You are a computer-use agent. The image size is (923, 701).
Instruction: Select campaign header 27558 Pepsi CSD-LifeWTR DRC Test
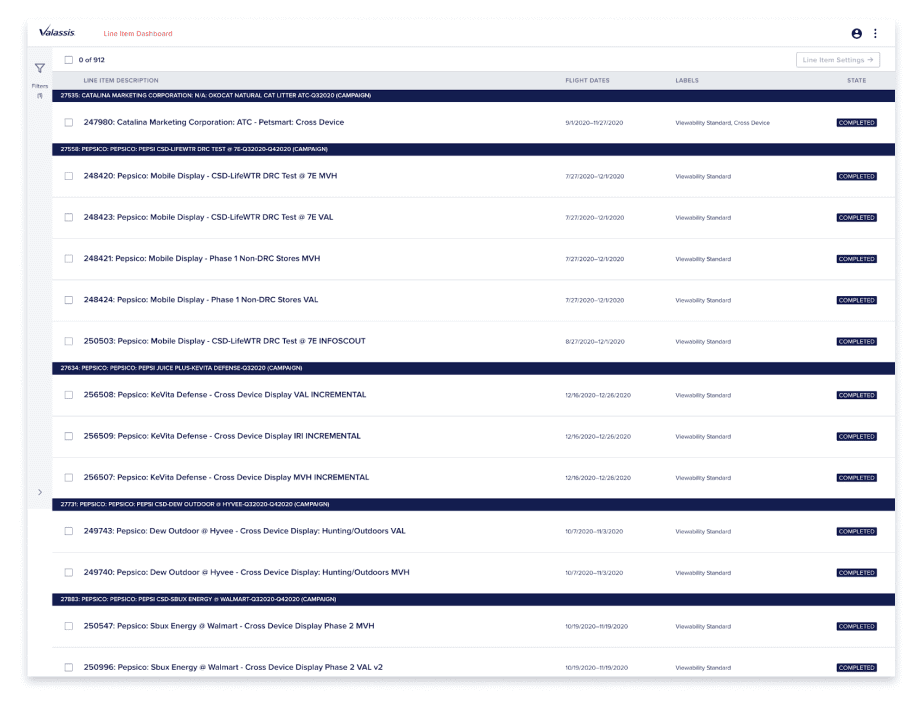tap(473, 149)
